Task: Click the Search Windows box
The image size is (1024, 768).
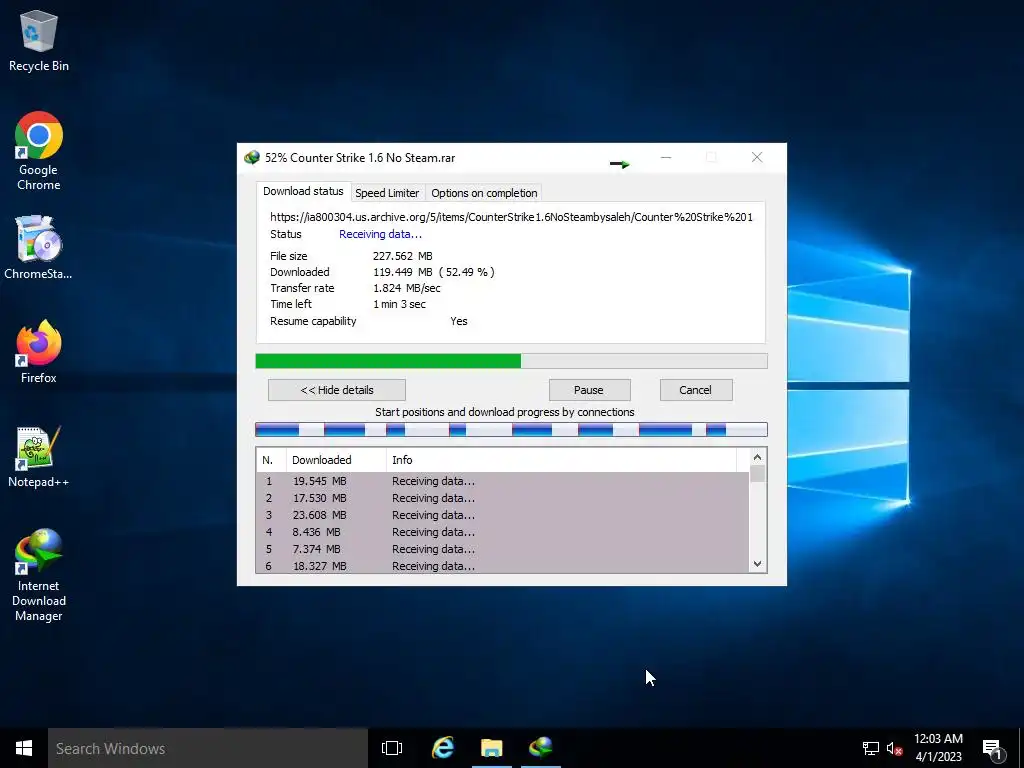Action: 208,748
